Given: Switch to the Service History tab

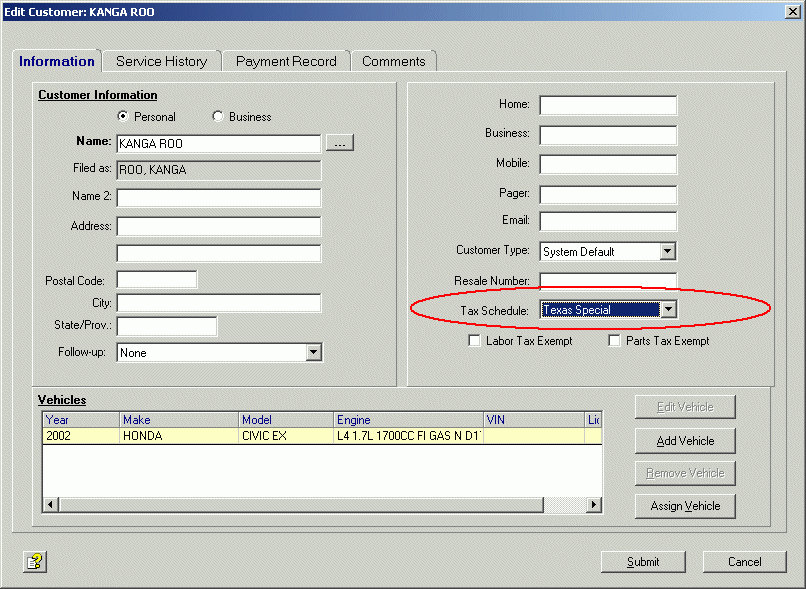Looking at the screenshot, I should 161,61.
